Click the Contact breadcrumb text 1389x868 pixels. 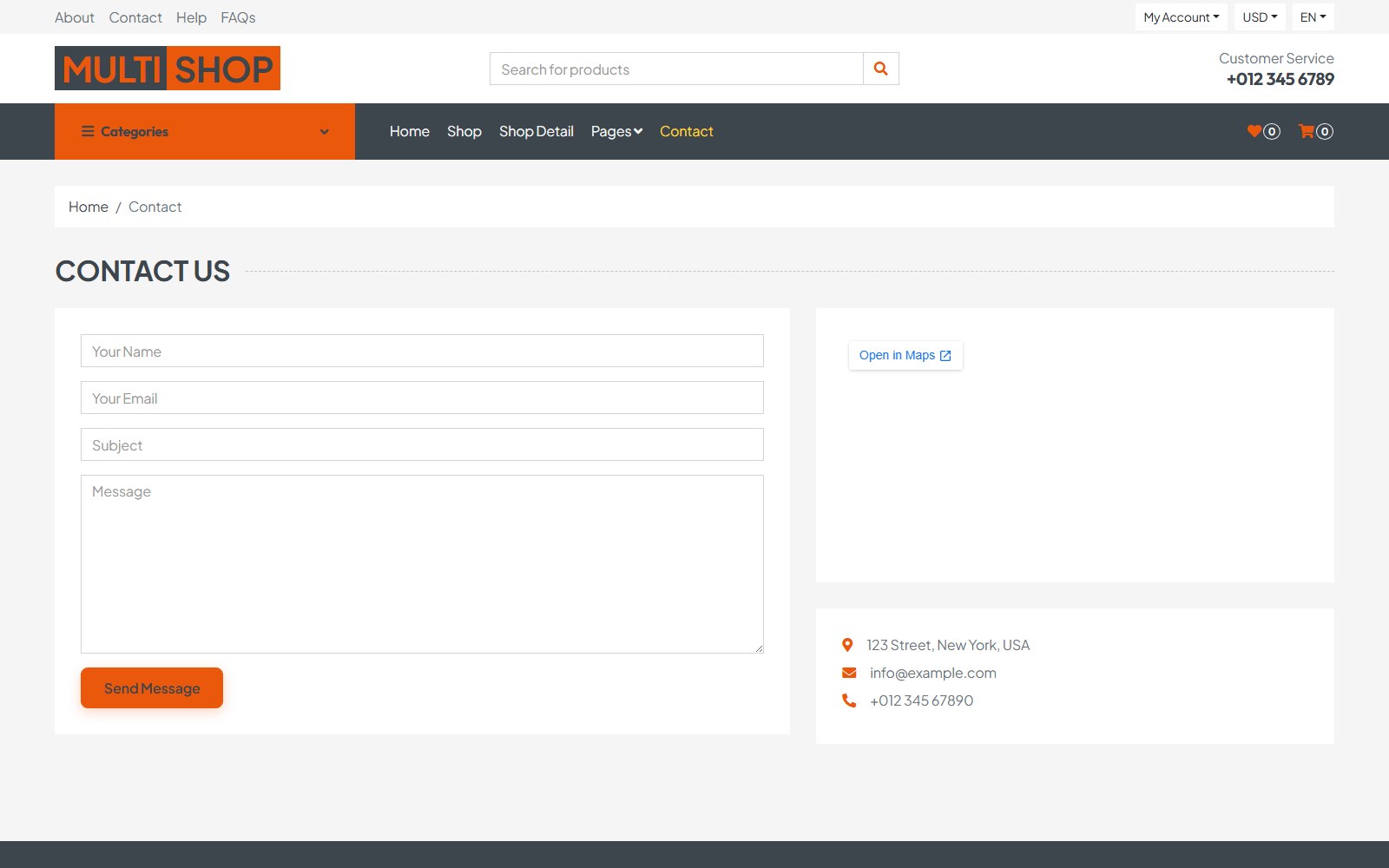(155, 207)
